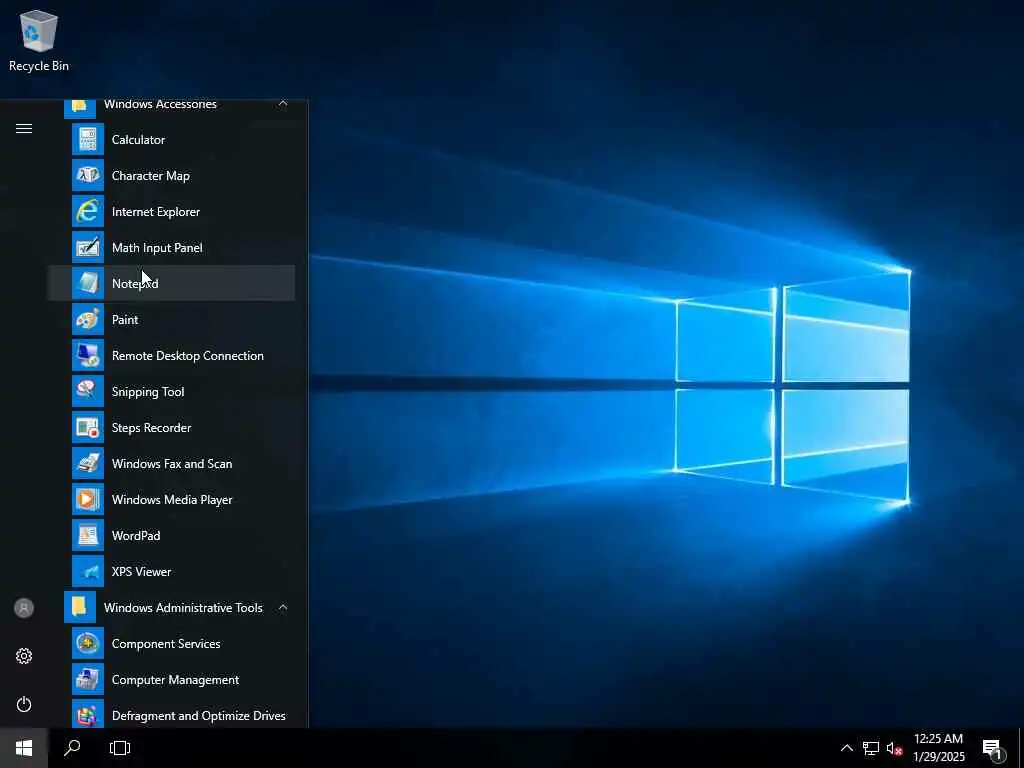This screenshot has height=768, width=1024.
Task: Click the Power button icon
Action: tap(24, 704)
